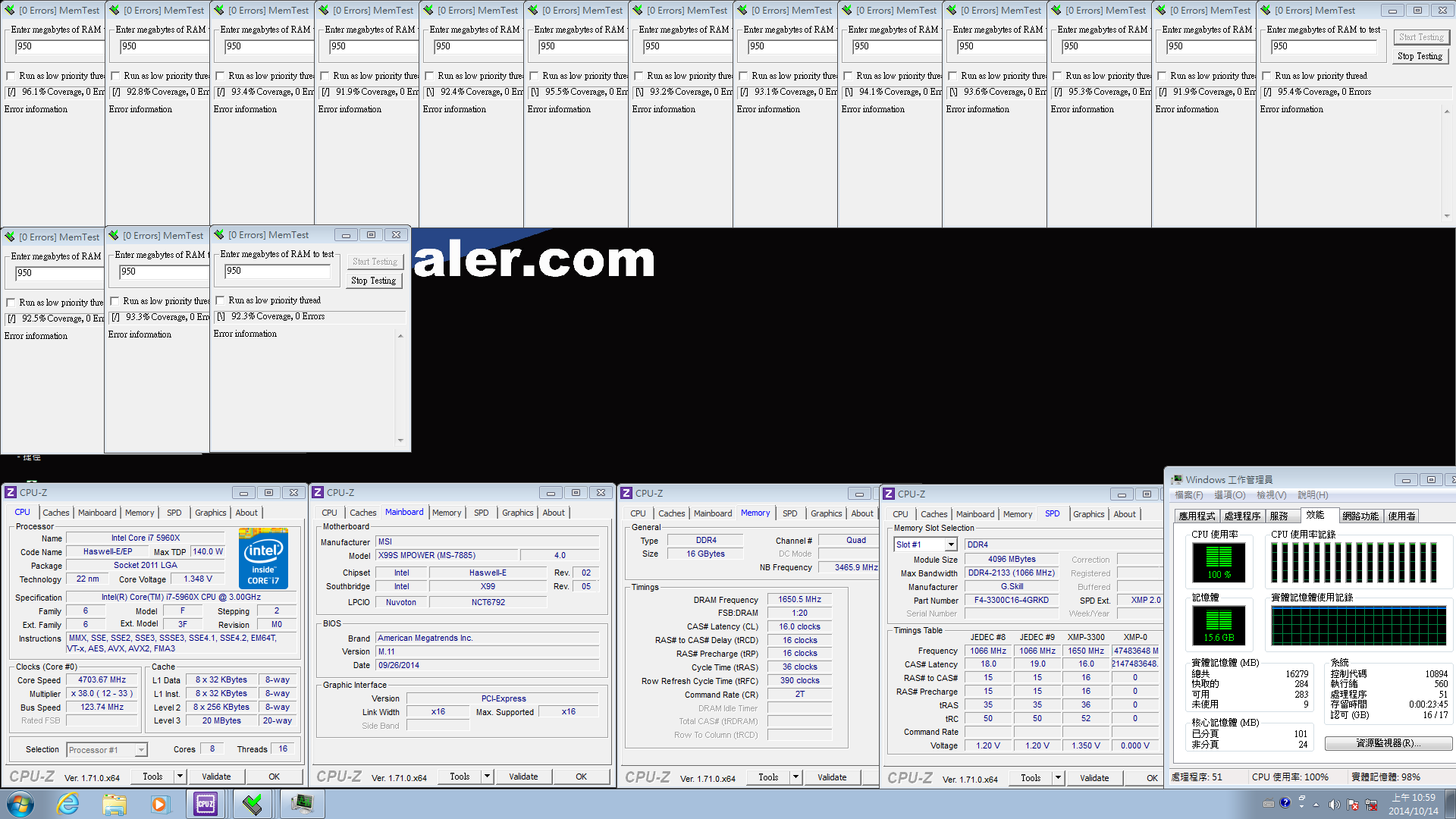Click the language bar help icon
Viewport: 1456px width, 819px height.
coord(1285,803)
